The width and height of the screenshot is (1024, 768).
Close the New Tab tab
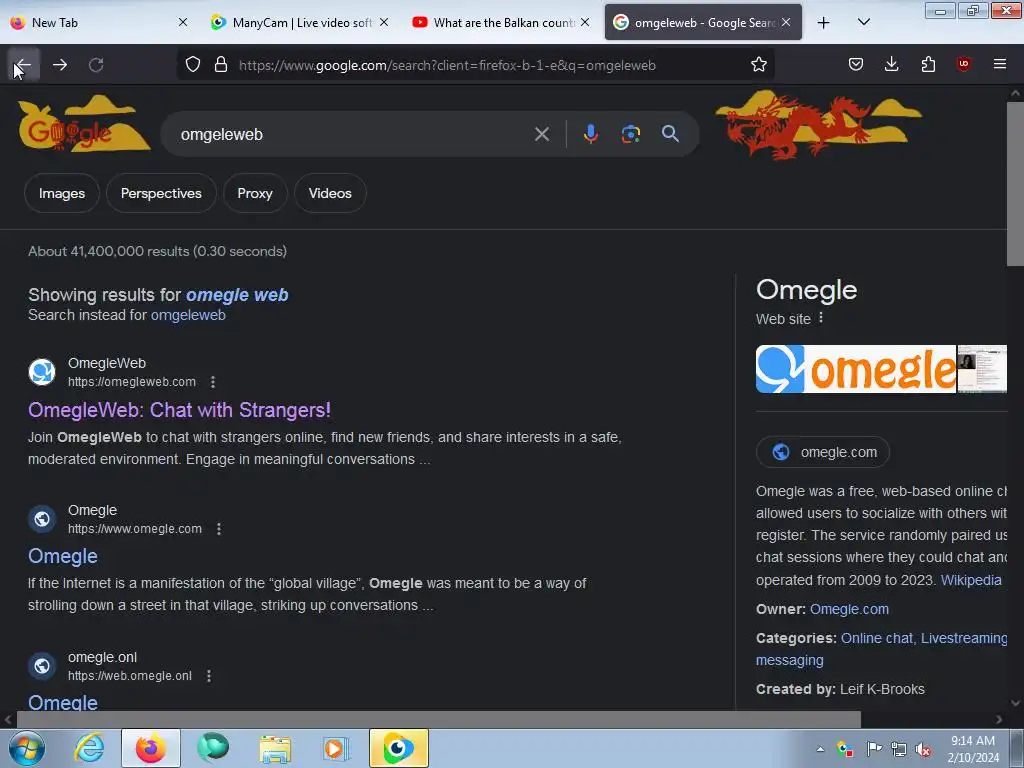tap(183, 23)
